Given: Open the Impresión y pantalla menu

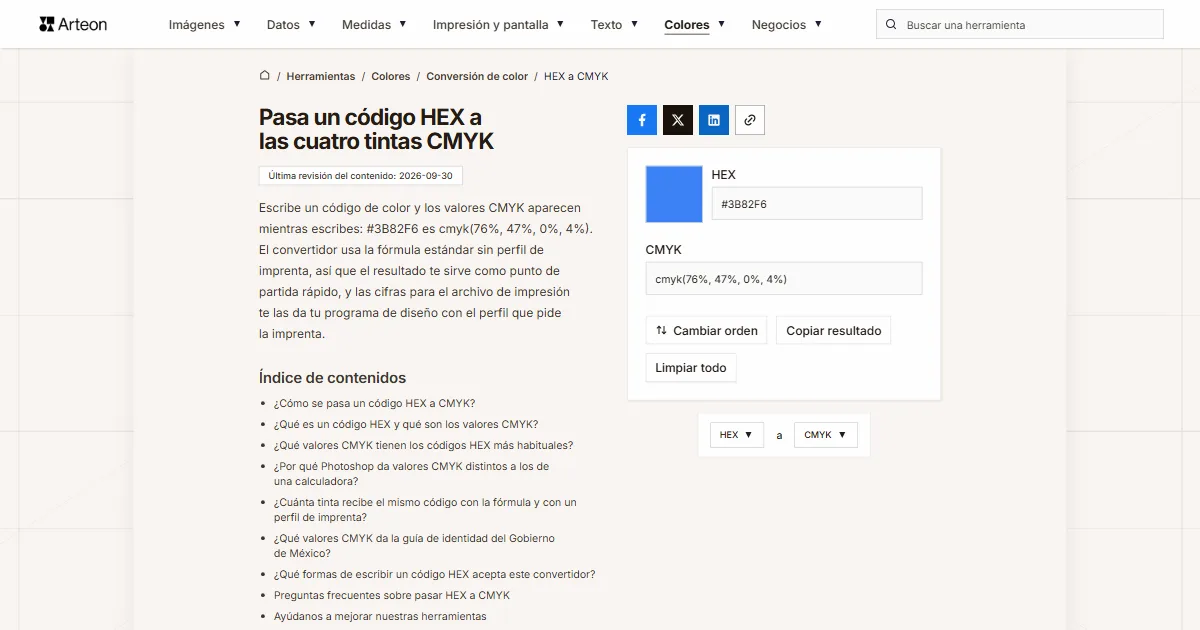Looking at the screenshot, I should pyautogui.click(x=498, y=24).
